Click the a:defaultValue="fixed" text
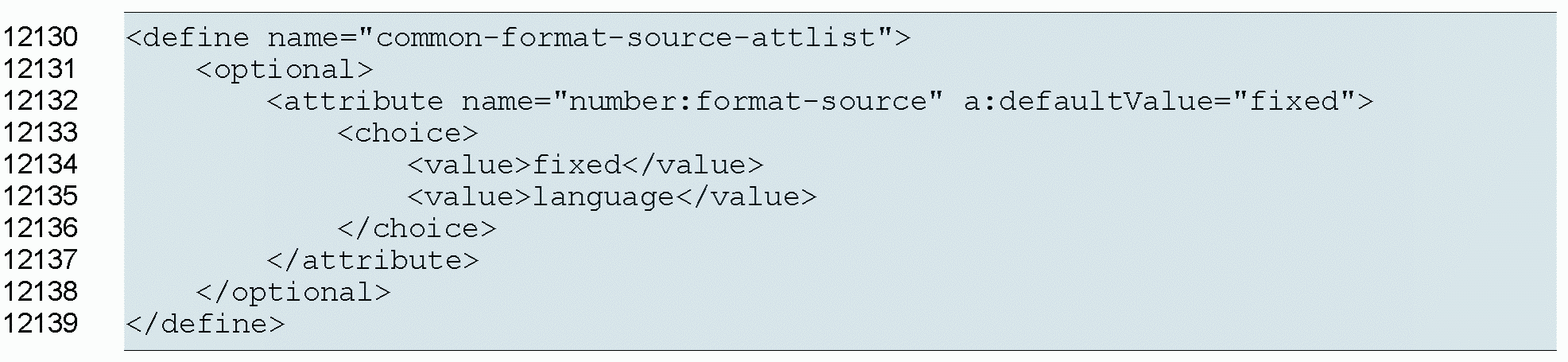This screenshot has height=362, width=1568. pos(1159,101)
